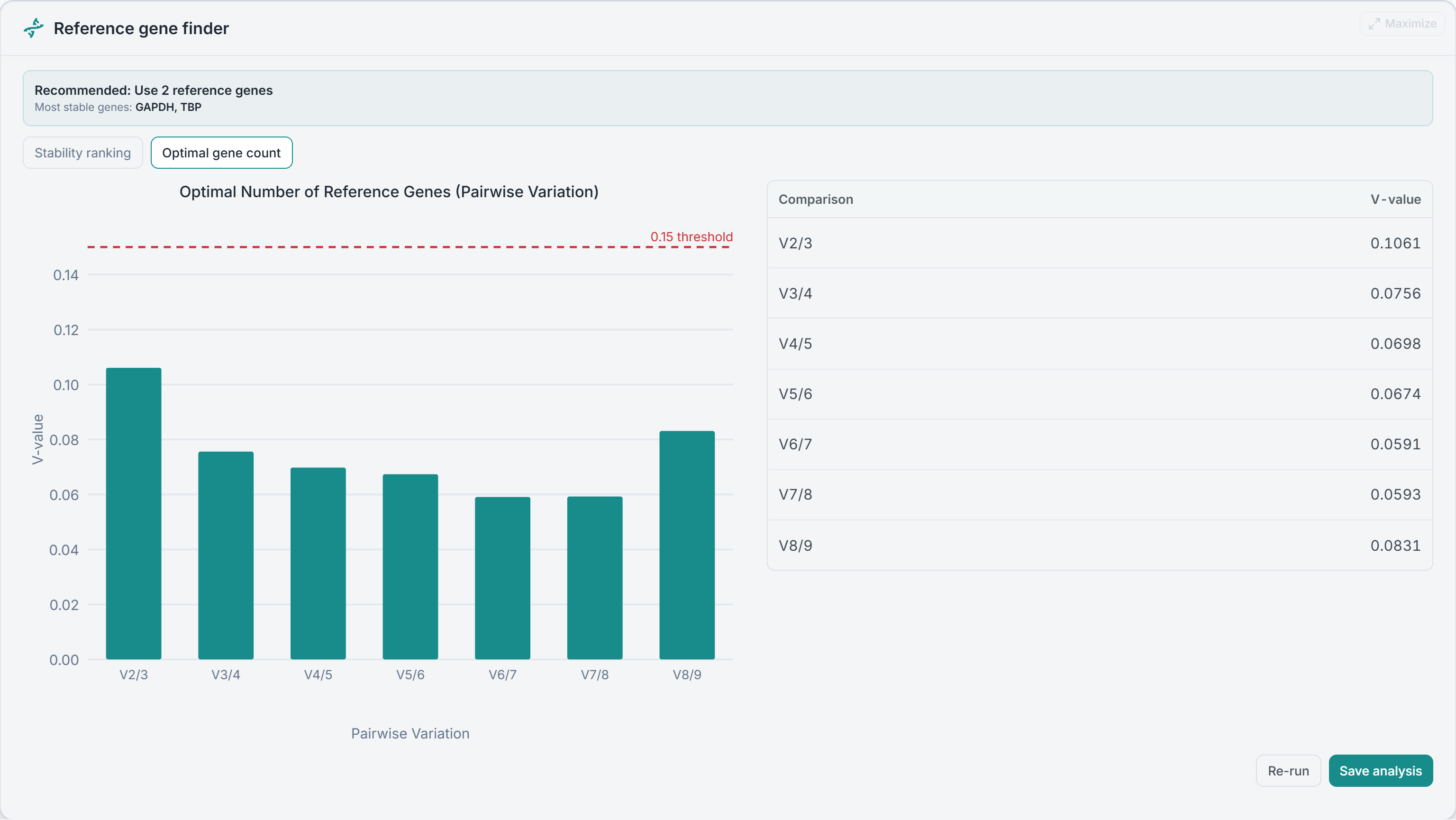Click the 'Reference gene finder' title
The height and width of the screenshot is (820, 1456).
(x=141, y=28)
